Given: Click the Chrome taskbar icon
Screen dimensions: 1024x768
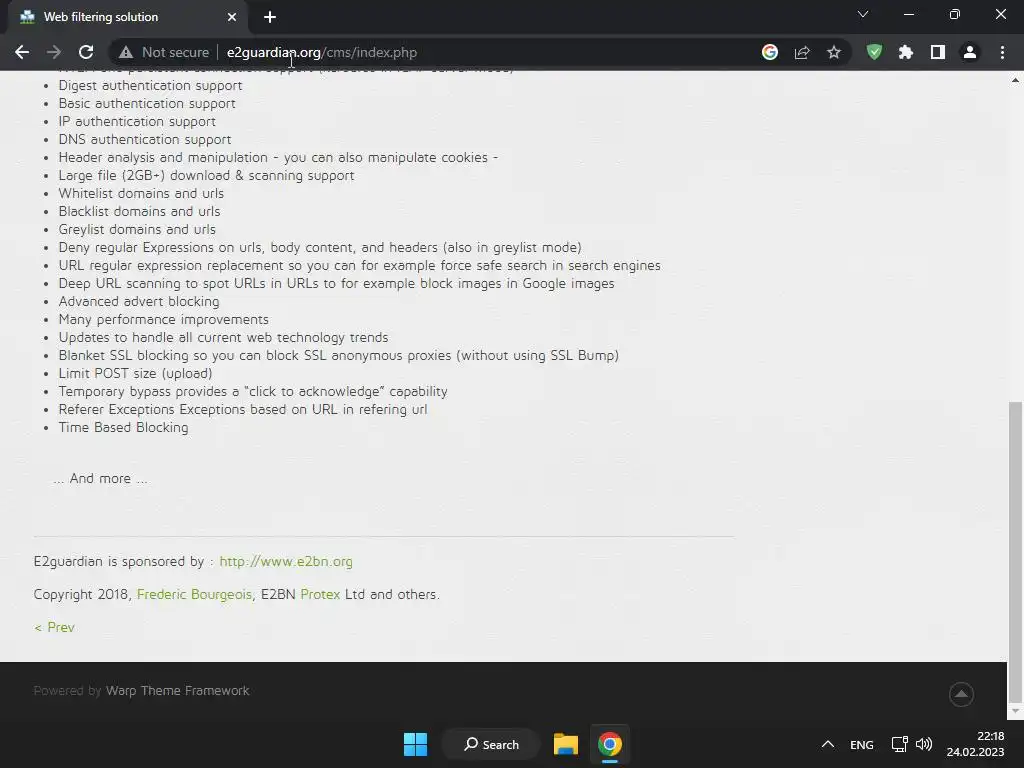Looking at the screenshot, I should [610, 744].
